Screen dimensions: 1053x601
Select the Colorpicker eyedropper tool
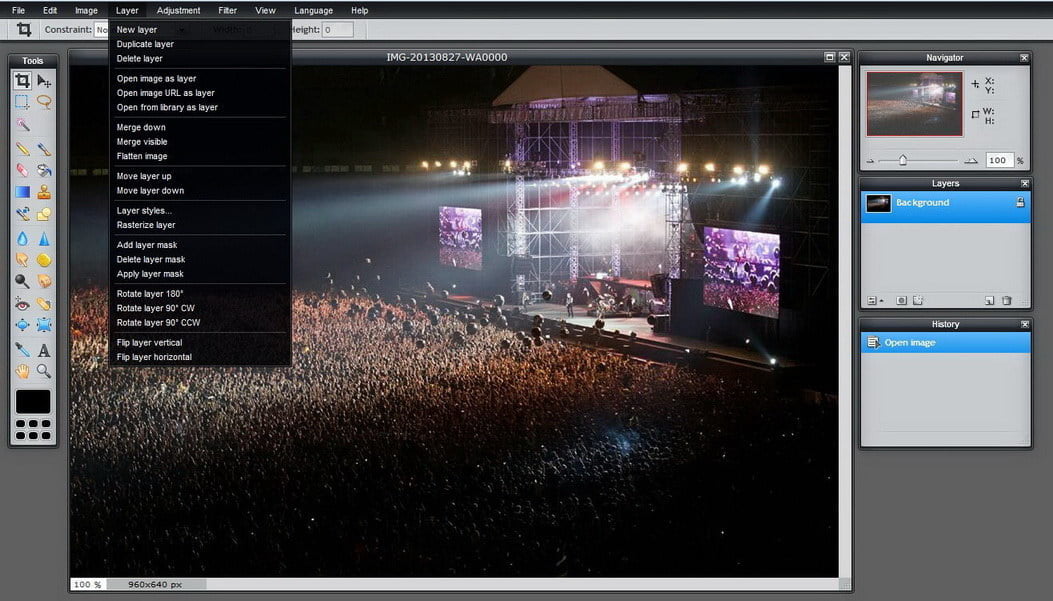[22, 349]
